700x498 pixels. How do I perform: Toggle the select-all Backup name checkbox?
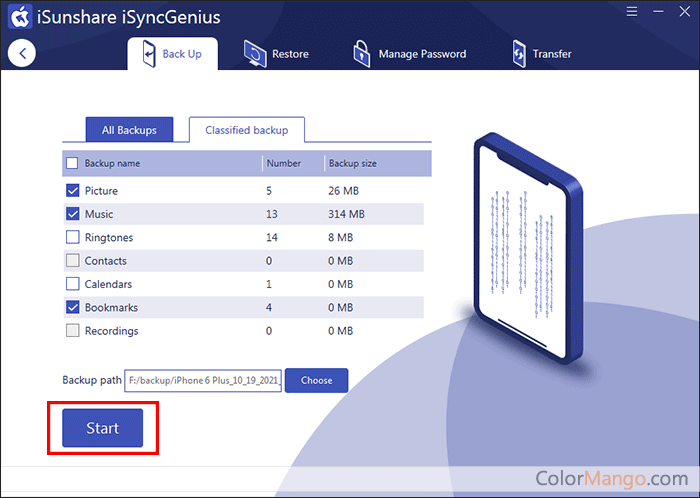pos(72,163)
